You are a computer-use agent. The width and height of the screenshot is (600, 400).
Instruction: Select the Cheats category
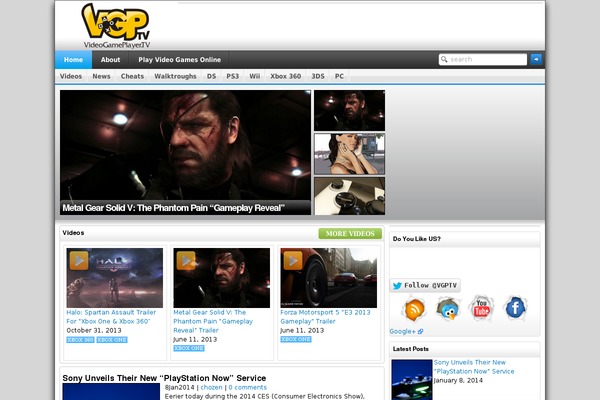pyautogui.click(x=132, y=76)
